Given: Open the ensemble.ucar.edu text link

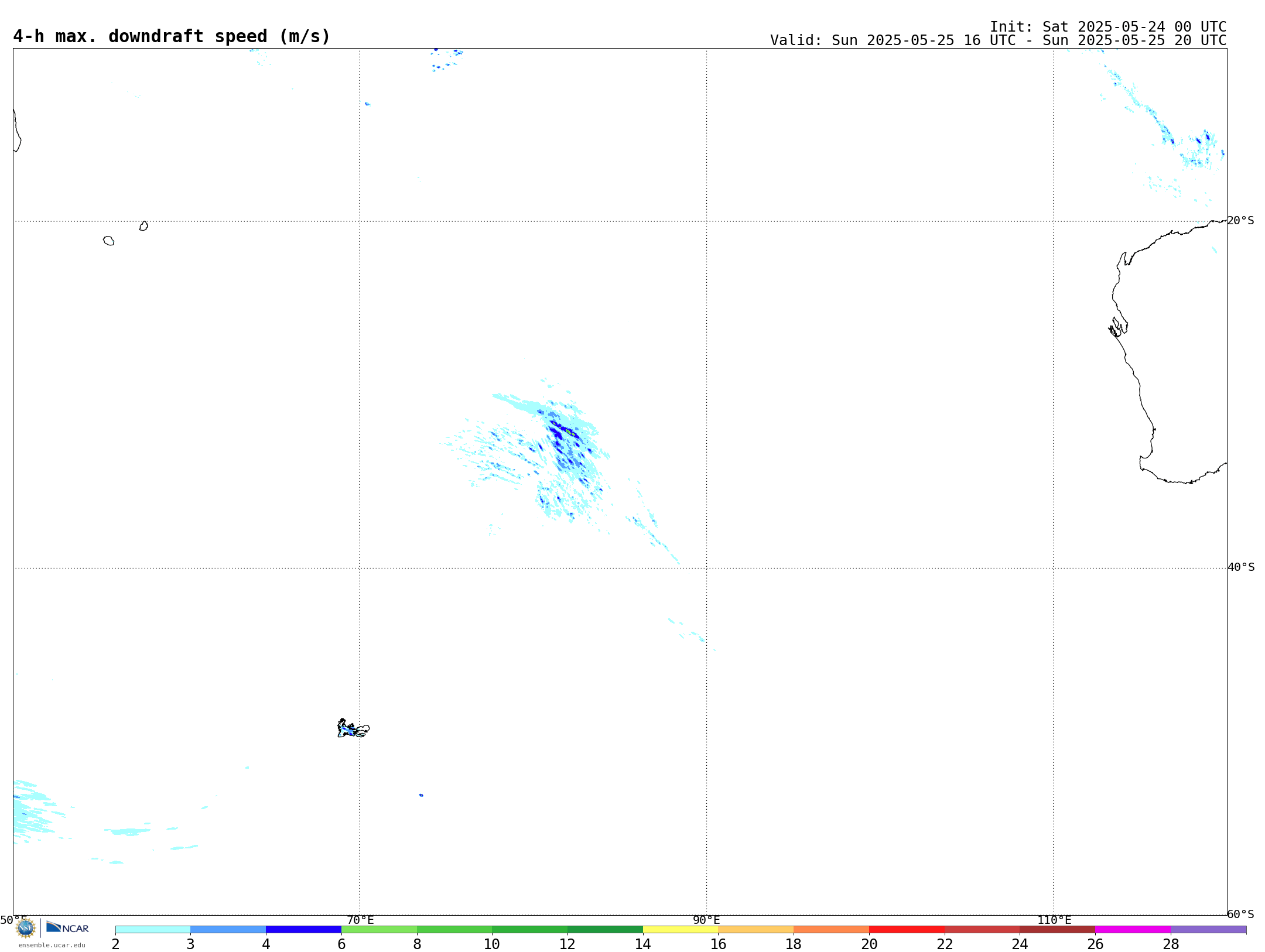Looking at the screenshot, I should point(52,945).
